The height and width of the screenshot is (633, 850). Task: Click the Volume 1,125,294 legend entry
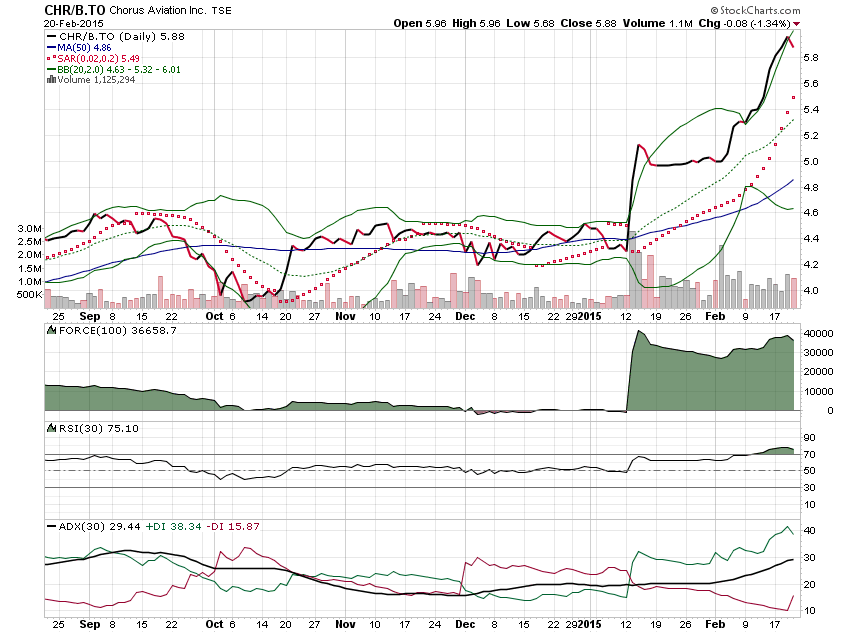[96, 80]
